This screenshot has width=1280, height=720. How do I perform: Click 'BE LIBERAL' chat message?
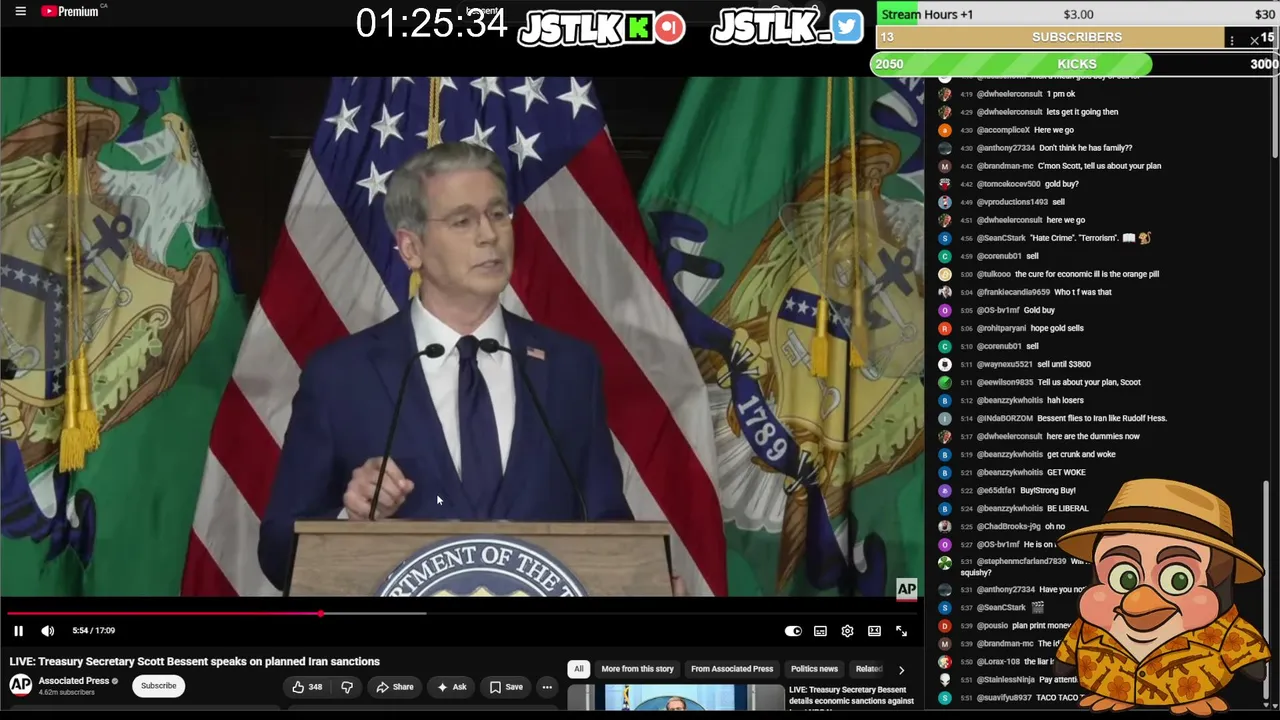(x=1068, y=508)
